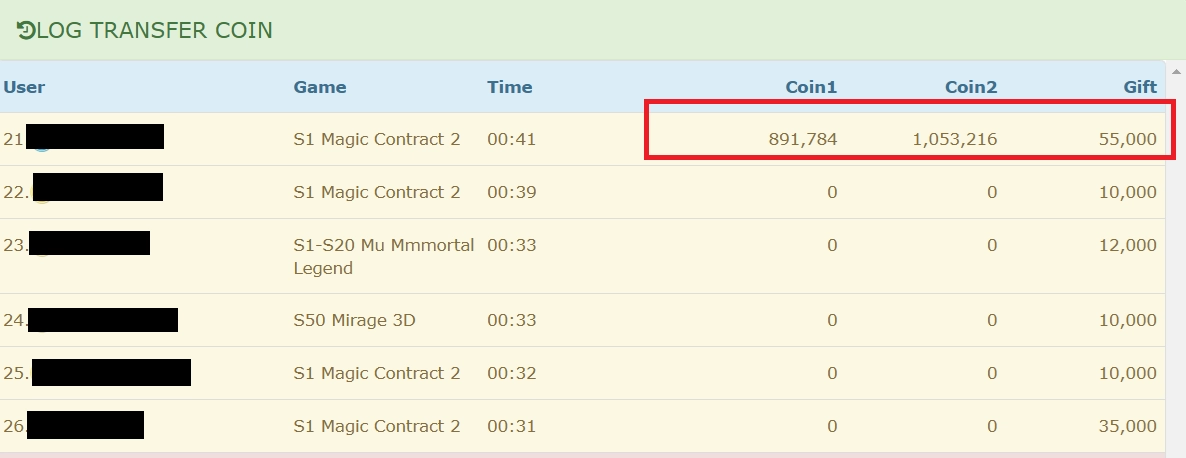Select the 55,000 gift amount

(1127, 139)
